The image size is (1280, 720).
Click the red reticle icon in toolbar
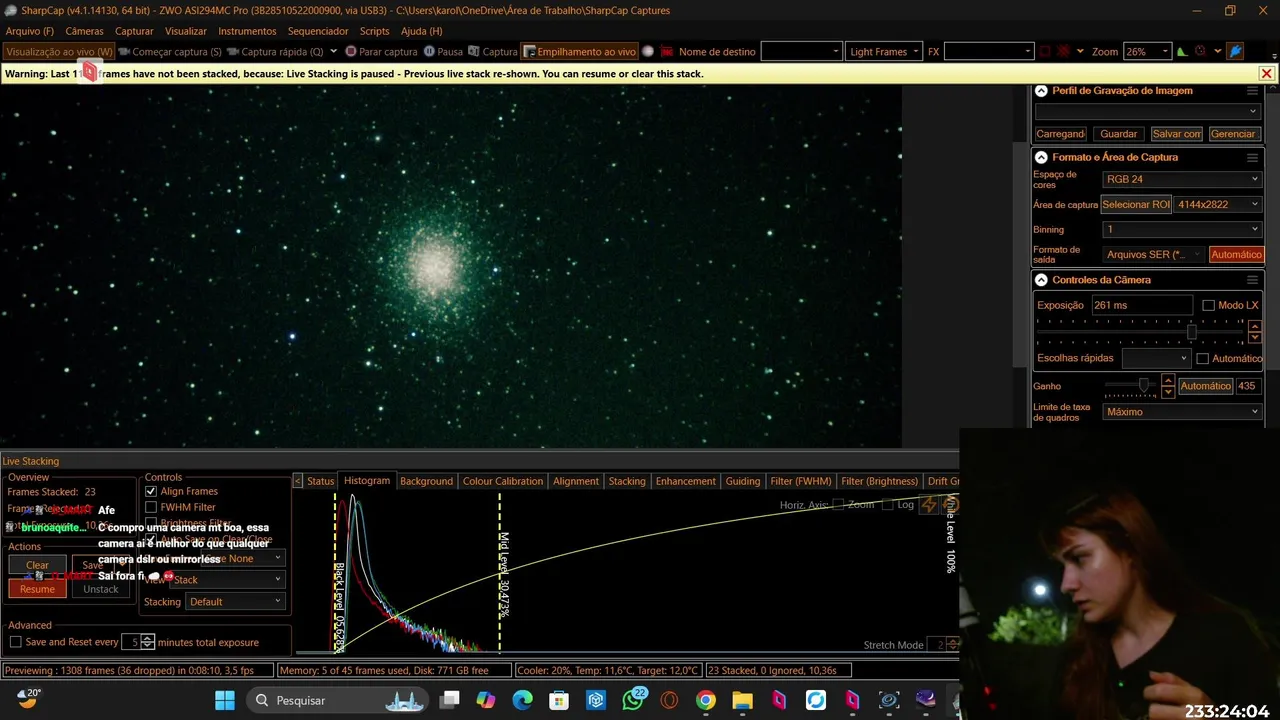1200,52
